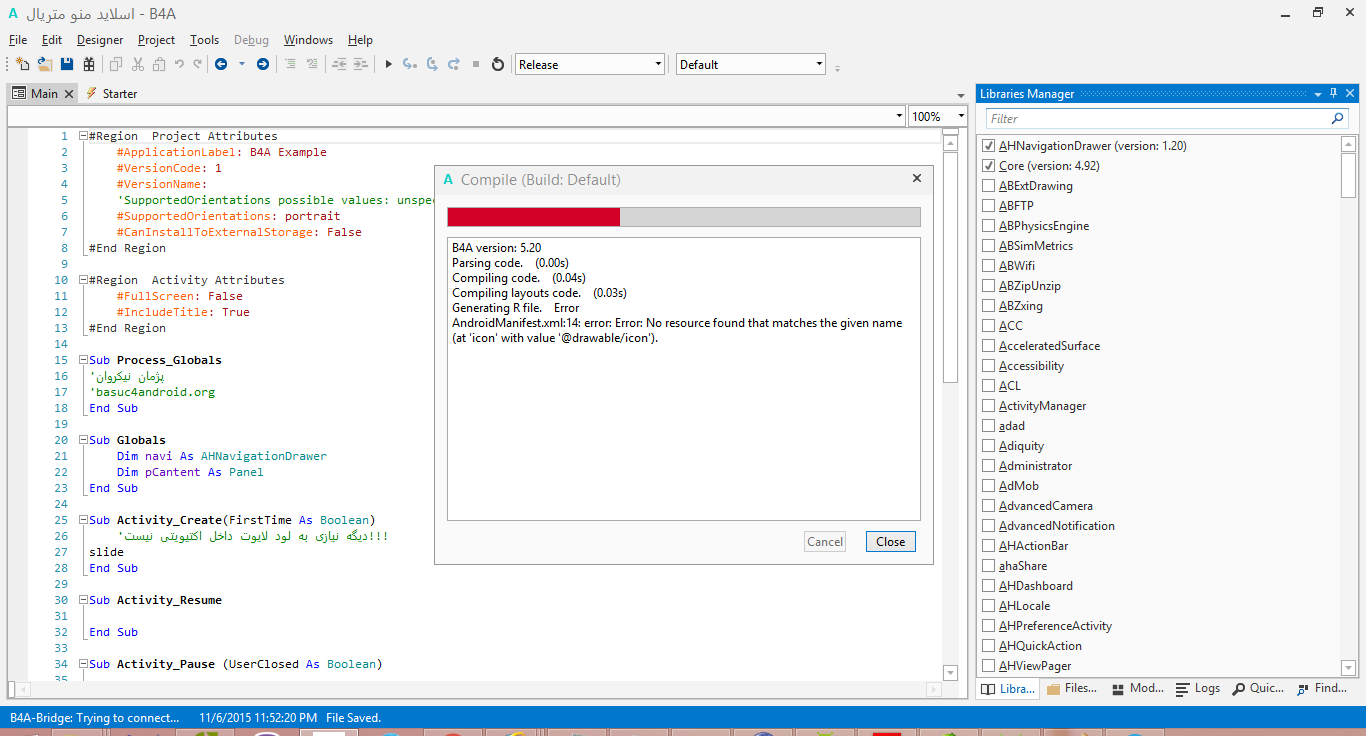Click the search icon in Libraries filter
This screenshot has height=736, width=1366.
1337,118
